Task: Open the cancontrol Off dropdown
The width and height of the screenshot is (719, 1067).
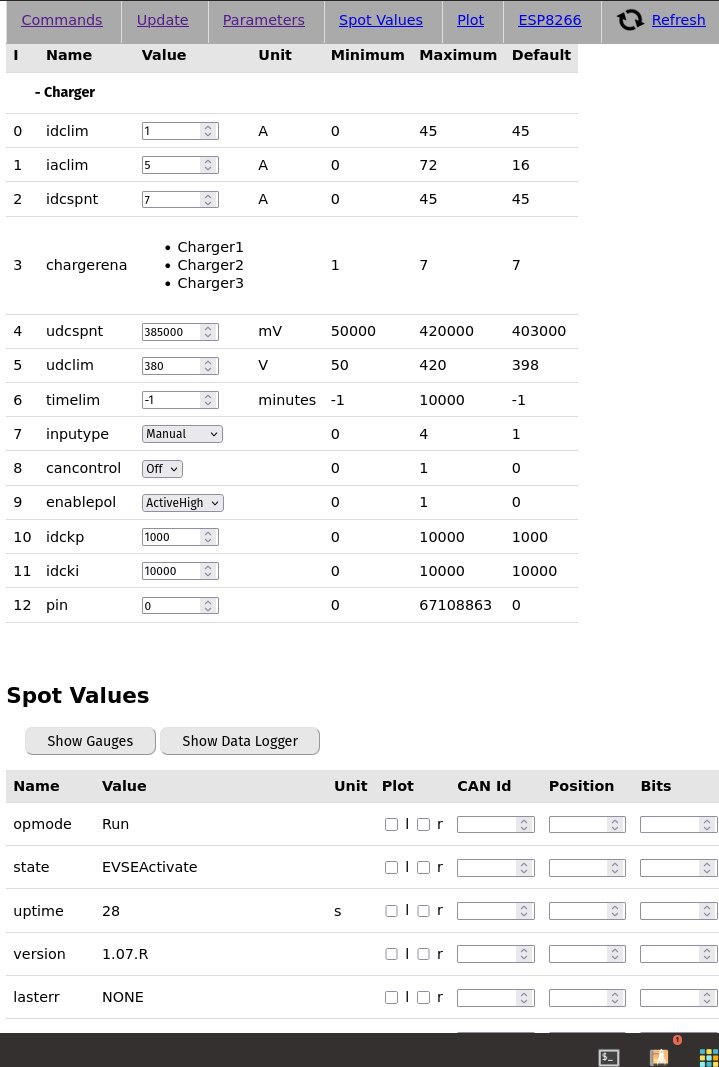Action: [x=162, y=468]
